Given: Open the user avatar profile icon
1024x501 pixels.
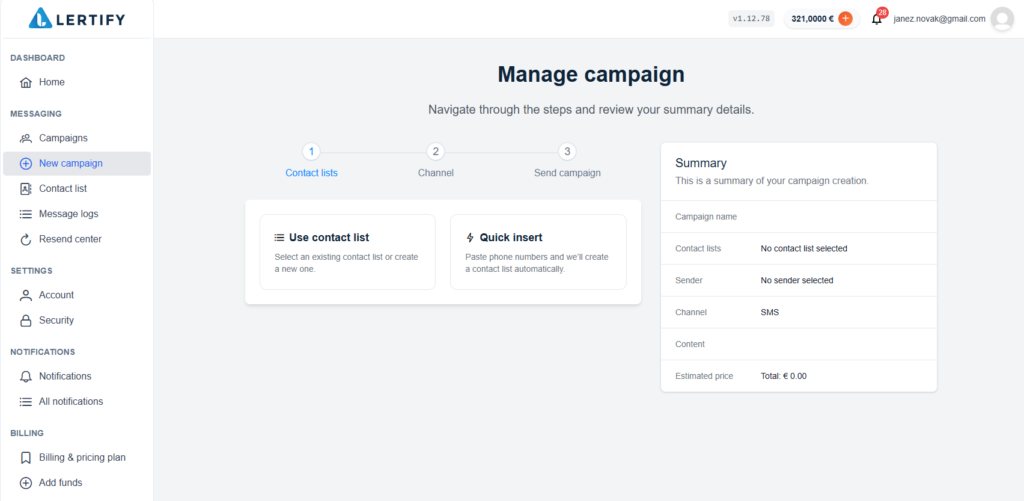Looking at the screenshot, I should pyautogui.click(x=1001, y=19).
